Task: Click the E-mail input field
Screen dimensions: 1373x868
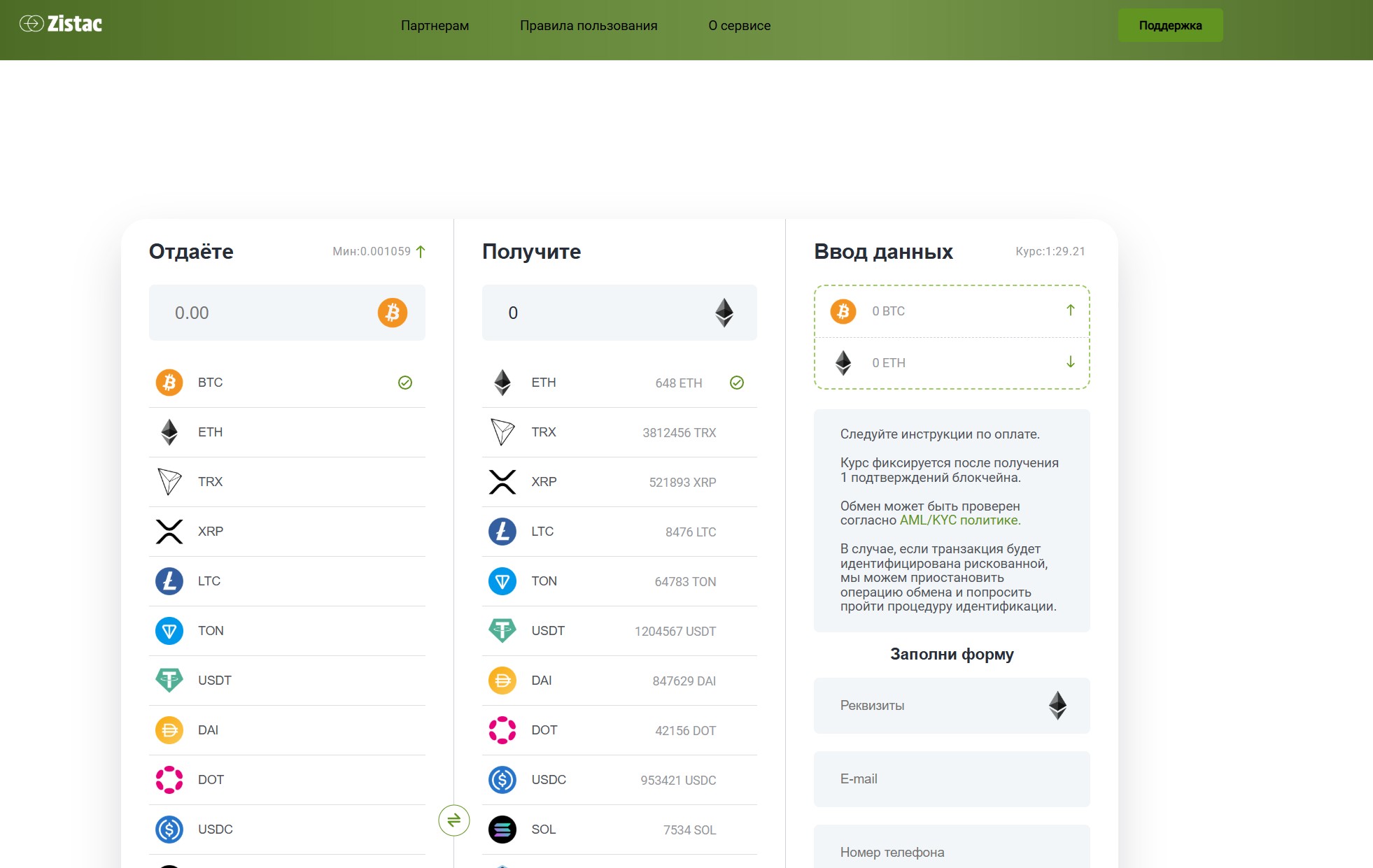Action: [951, 778]
